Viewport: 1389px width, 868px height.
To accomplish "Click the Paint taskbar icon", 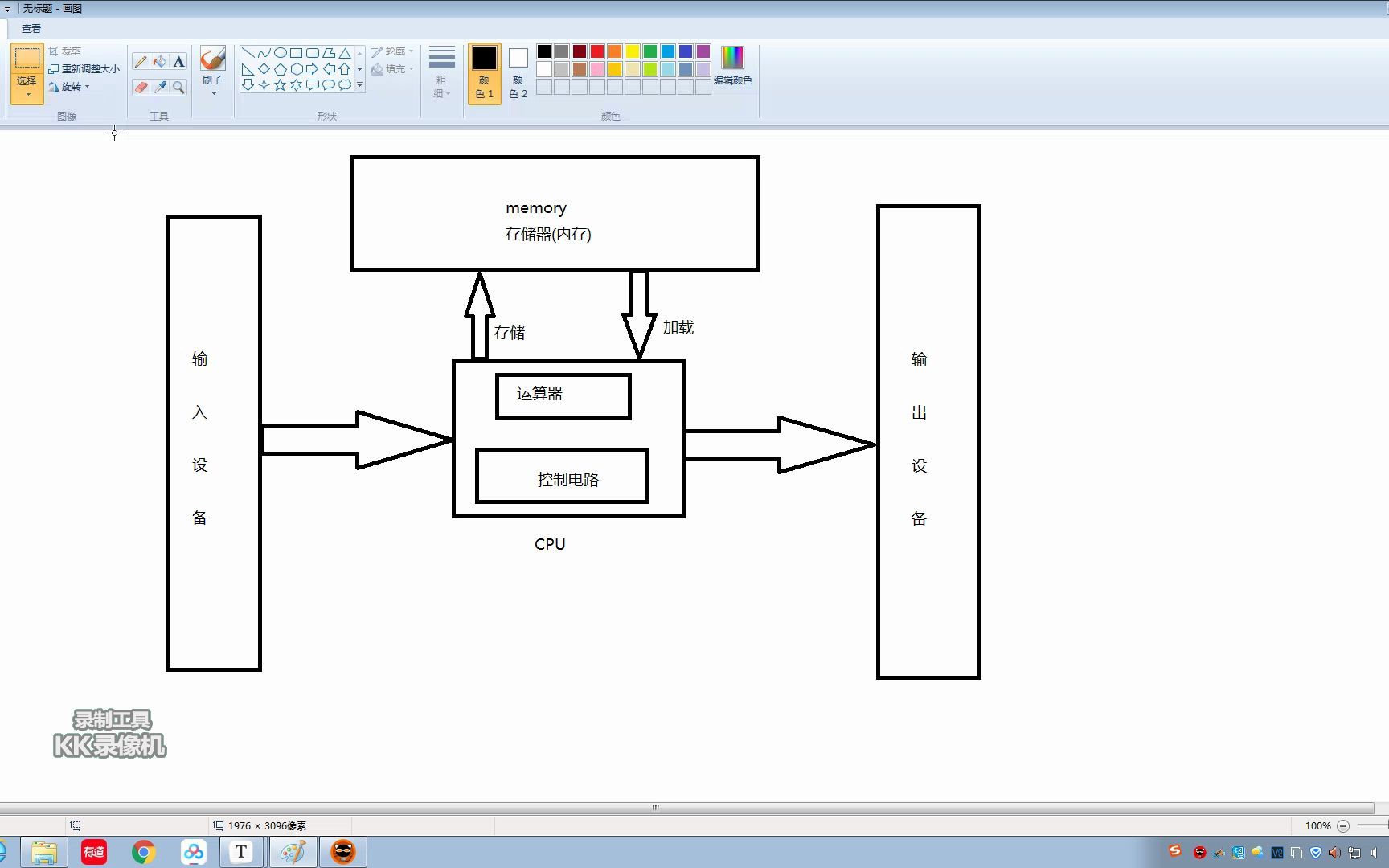I will point(293,852).
